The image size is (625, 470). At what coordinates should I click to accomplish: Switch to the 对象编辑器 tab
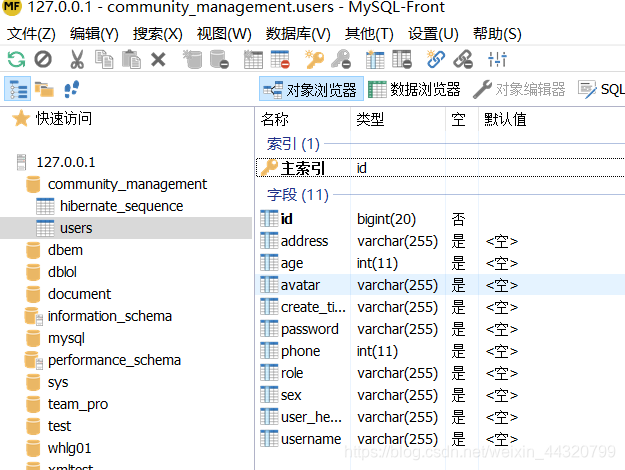pyautogui.click(x=519, y=89)
